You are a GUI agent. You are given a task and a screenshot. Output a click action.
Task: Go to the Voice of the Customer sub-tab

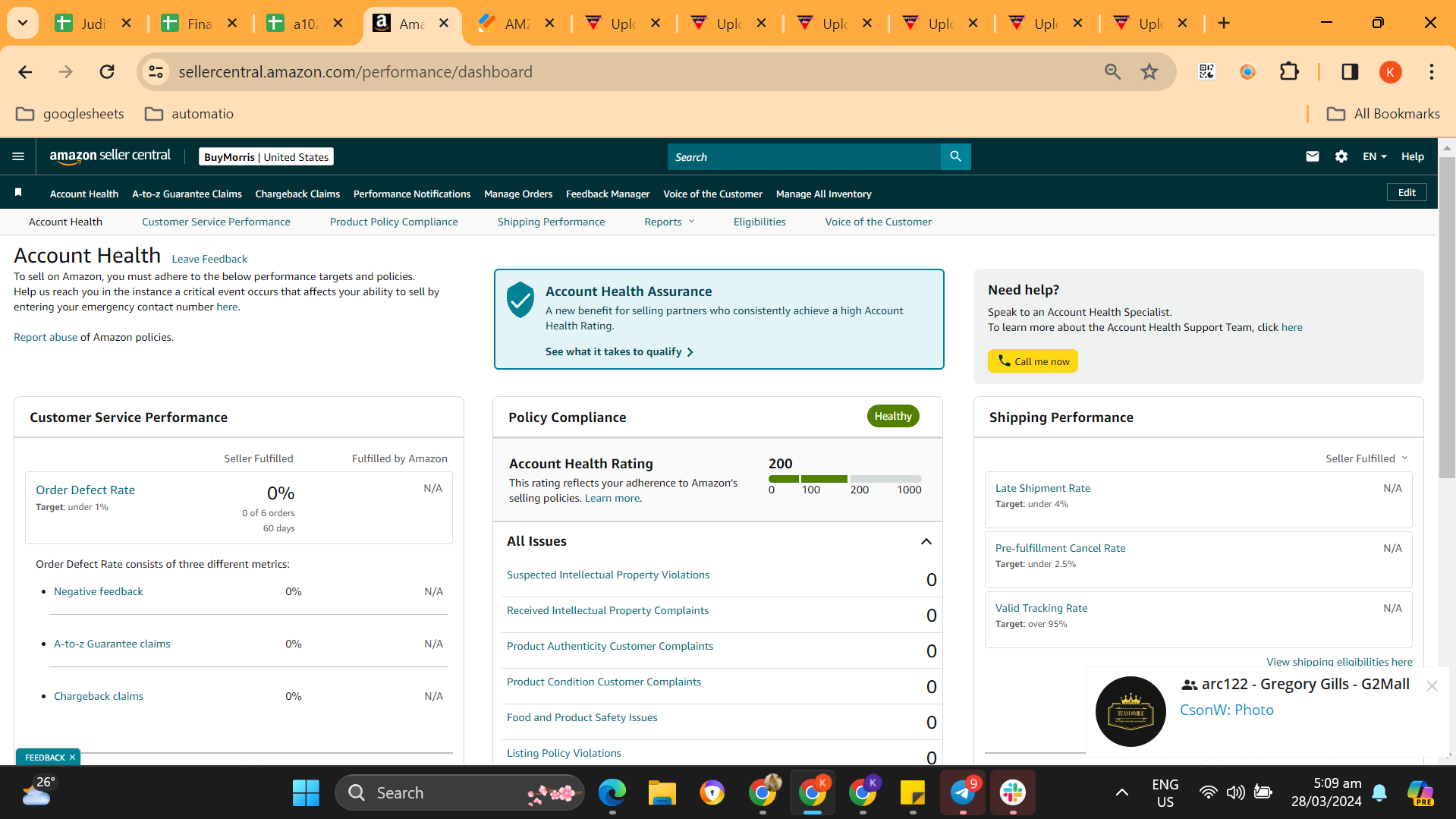[879, 222]
